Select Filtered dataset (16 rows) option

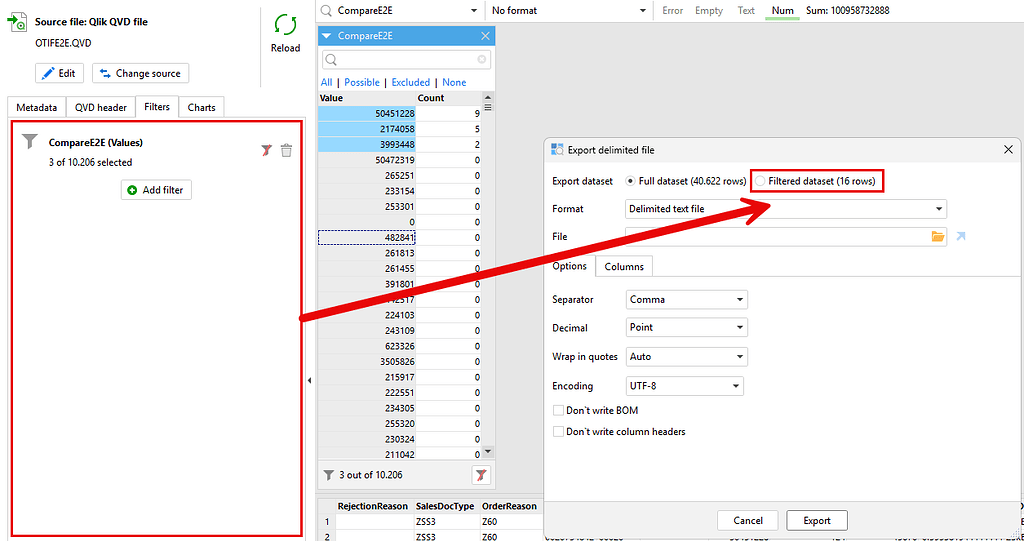coord(816,181)
